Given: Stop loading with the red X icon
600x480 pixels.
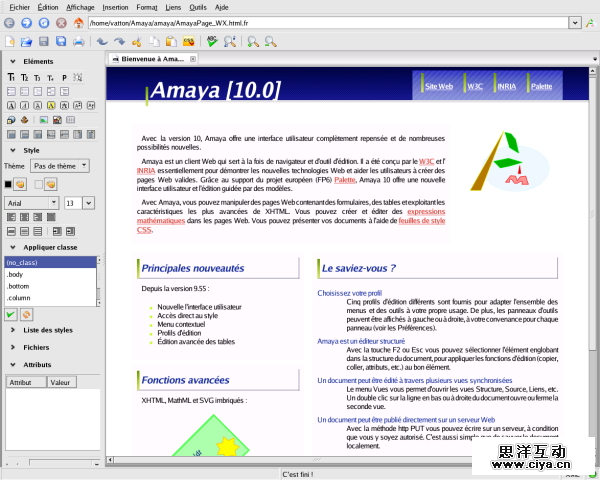Looking at the screenshot, I should (x=61, y=23).
